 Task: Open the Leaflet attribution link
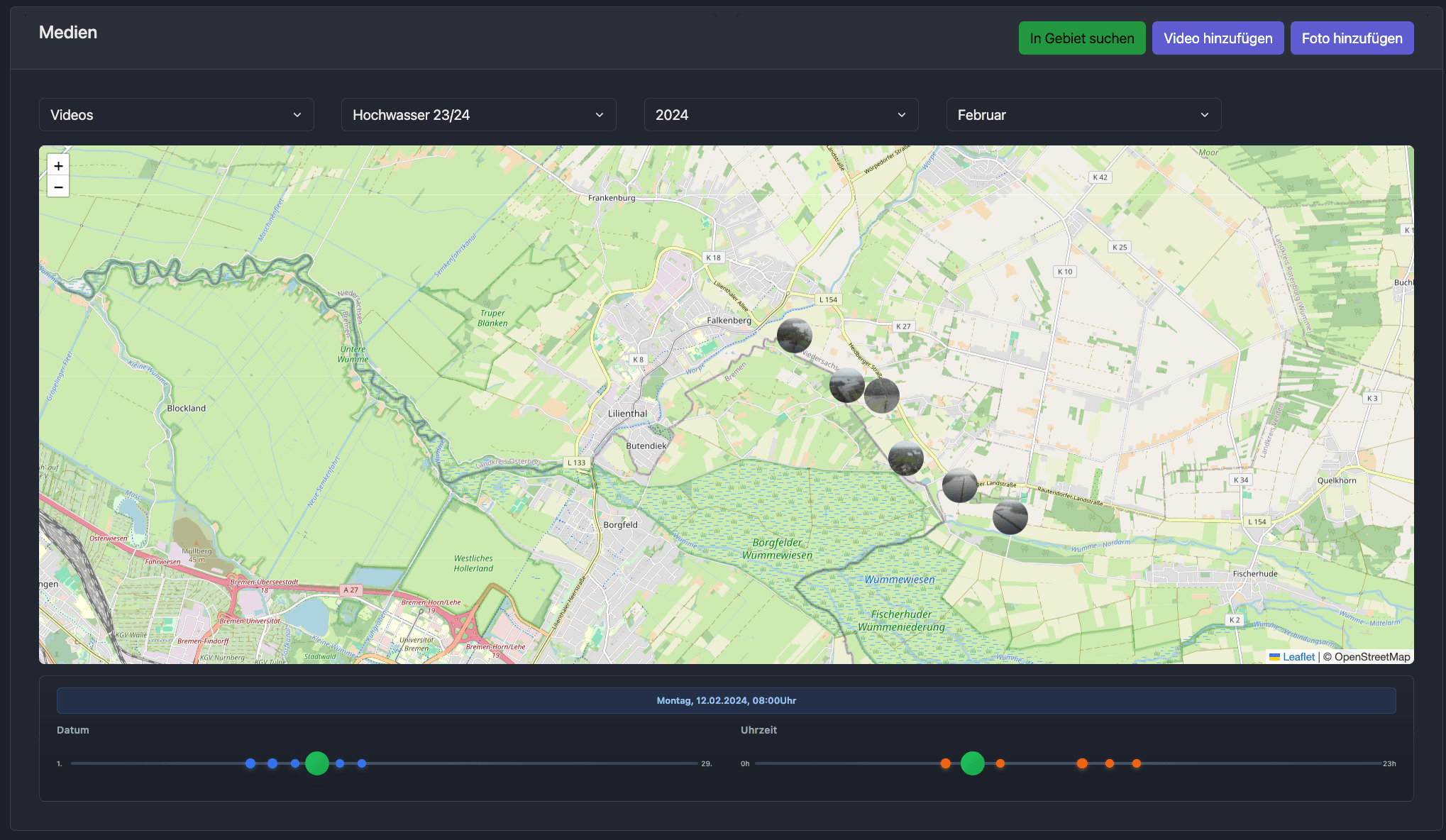1298,657
